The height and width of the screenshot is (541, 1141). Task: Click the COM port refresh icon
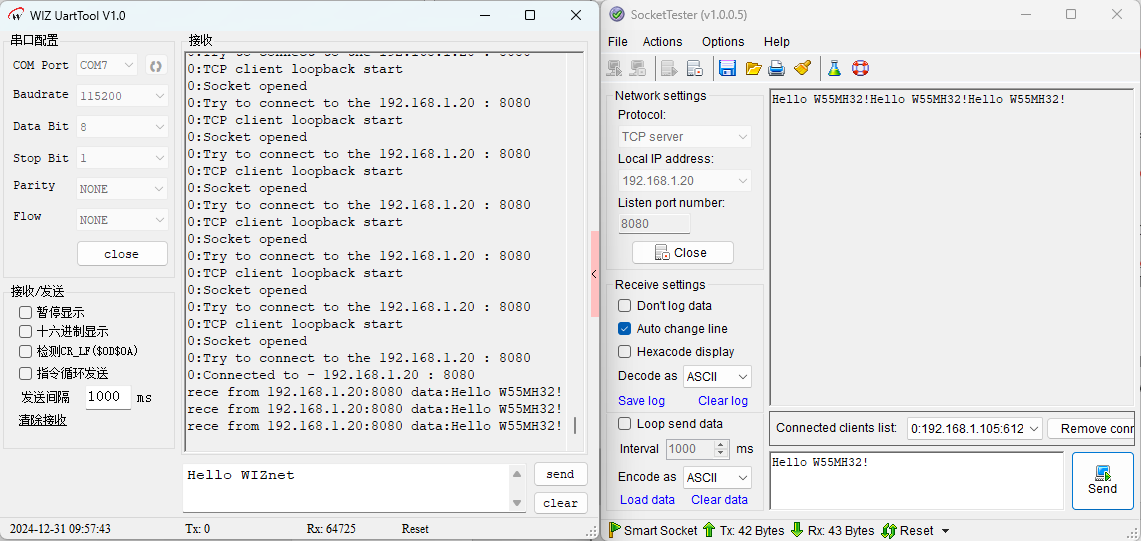point(156,66)
